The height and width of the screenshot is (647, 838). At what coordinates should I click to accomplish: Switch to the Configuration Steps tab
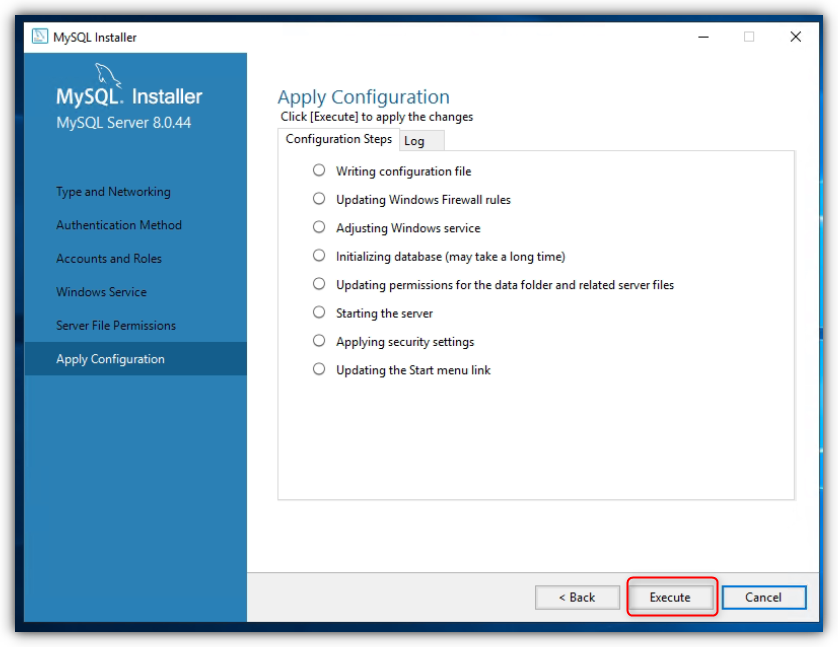338,139
